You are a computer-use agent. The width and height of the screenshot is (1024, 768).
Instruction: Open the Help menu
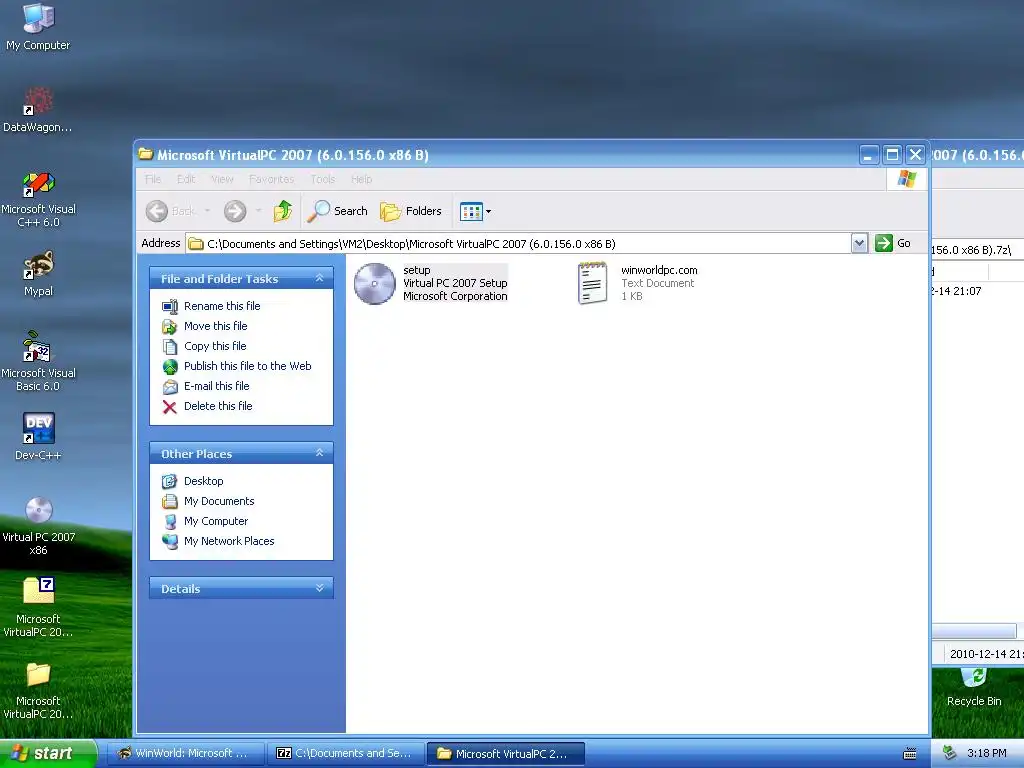click(362, 179)
